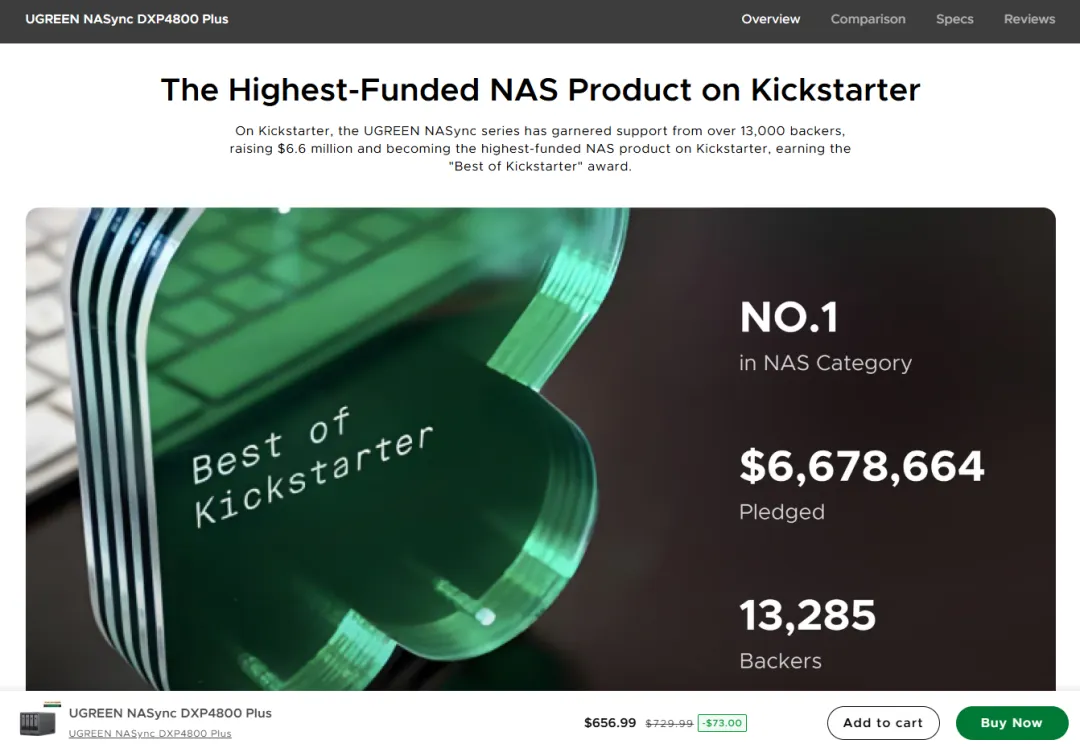Click the $6,678,664 pledged amount
1080x744 pixels.
click(861, 466)
